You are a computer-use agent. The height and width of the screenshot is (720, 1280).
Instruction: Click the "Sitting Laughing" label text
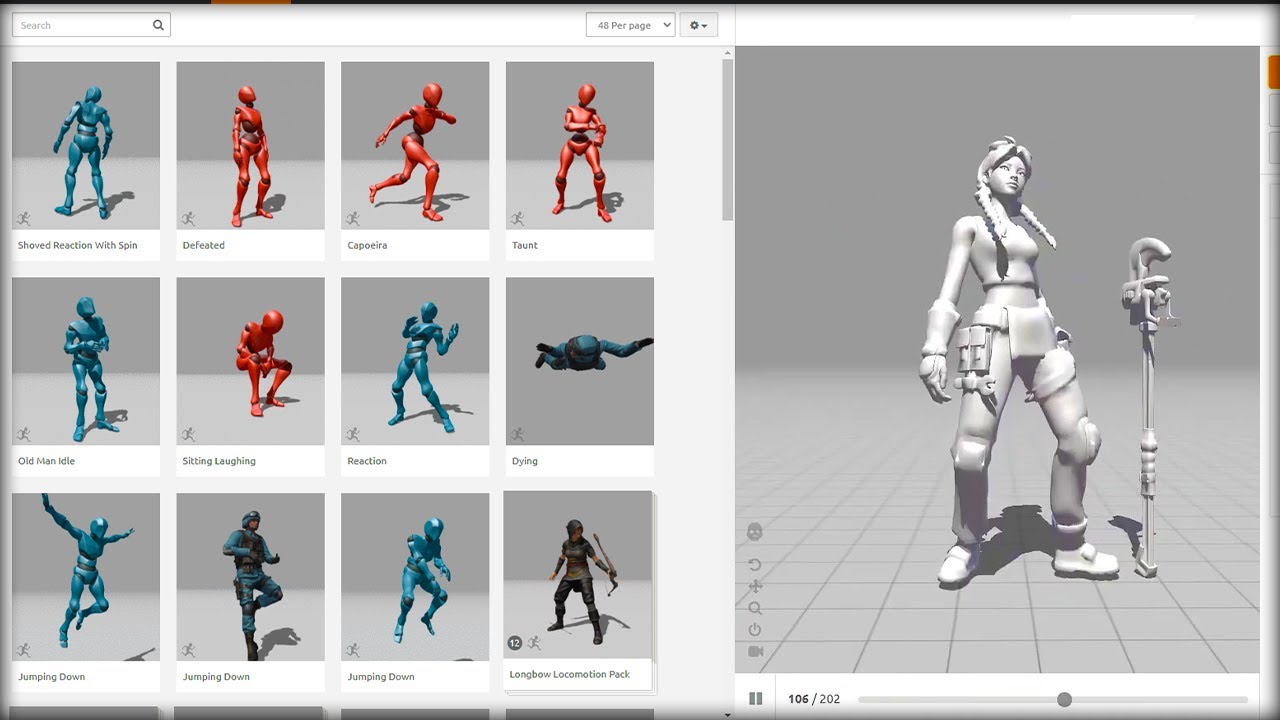click(x=219, y=461)
